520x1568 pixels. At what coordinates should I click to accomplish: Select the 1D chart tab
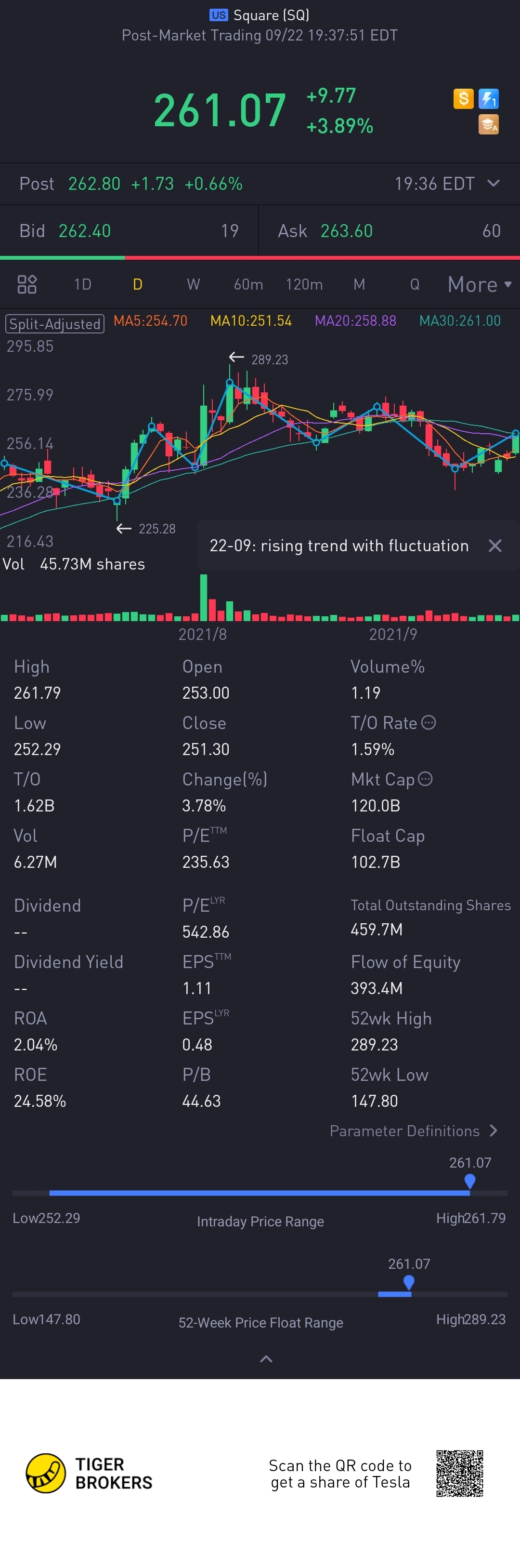(82, 284)
